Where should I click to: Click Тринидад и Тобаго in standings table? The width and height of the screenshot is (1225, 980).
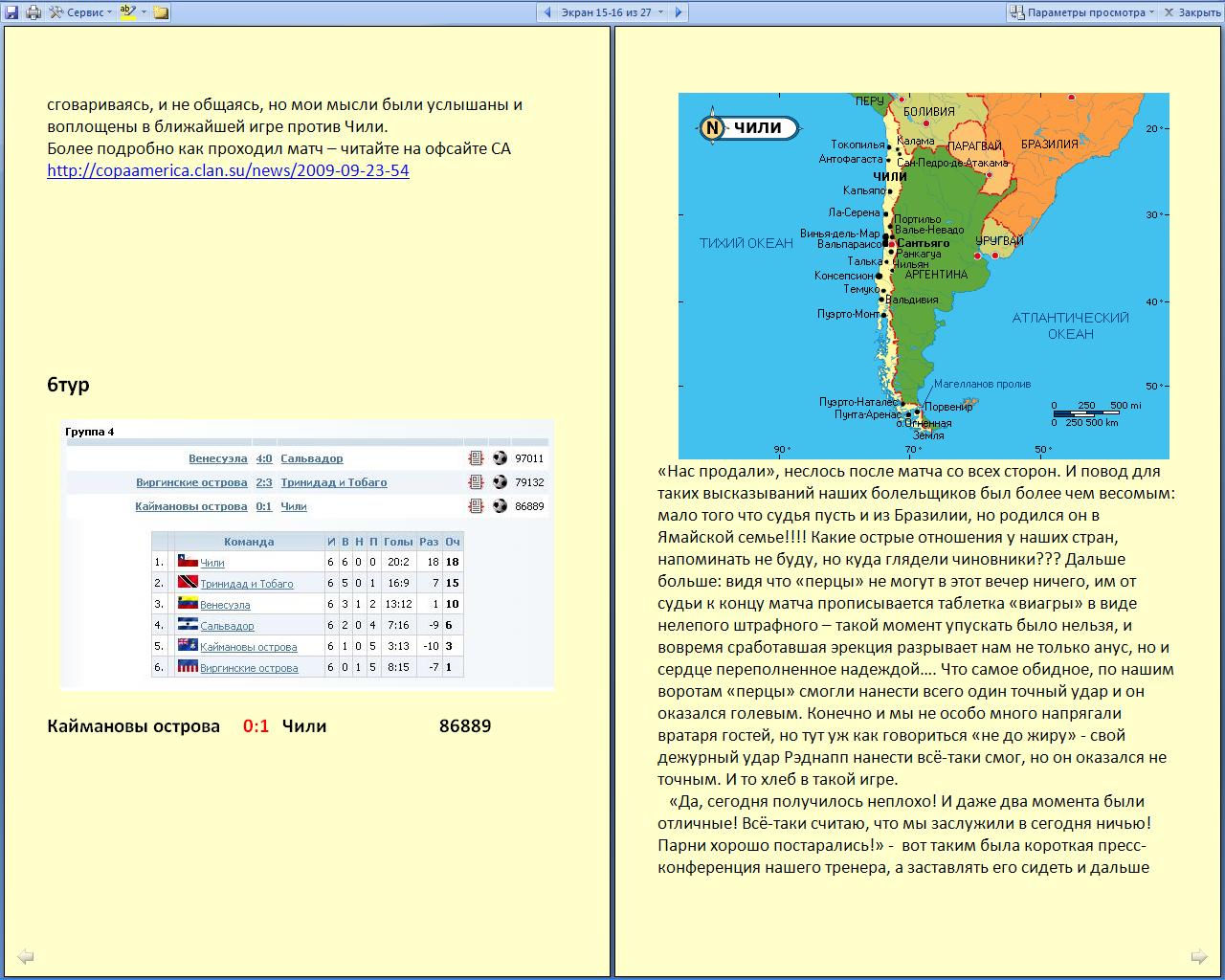pyautogui.click(x=247, y=584)
